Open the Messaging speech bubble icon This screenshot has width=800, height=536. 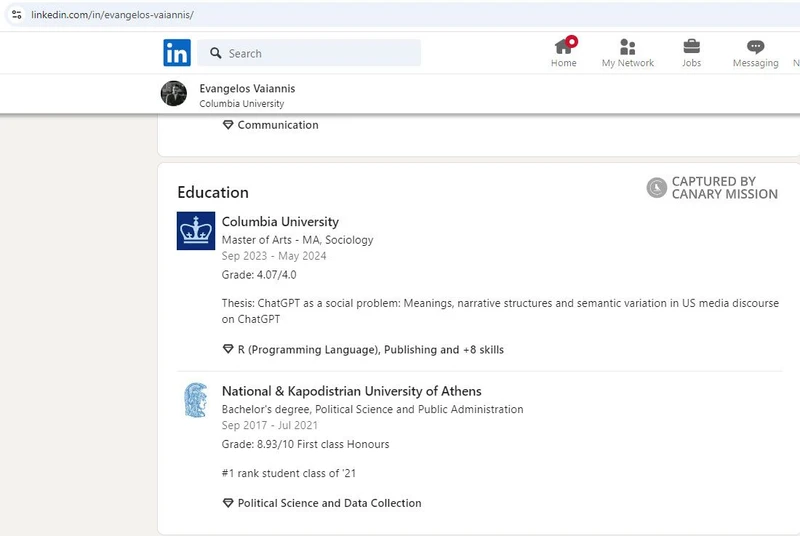[756, 47]
